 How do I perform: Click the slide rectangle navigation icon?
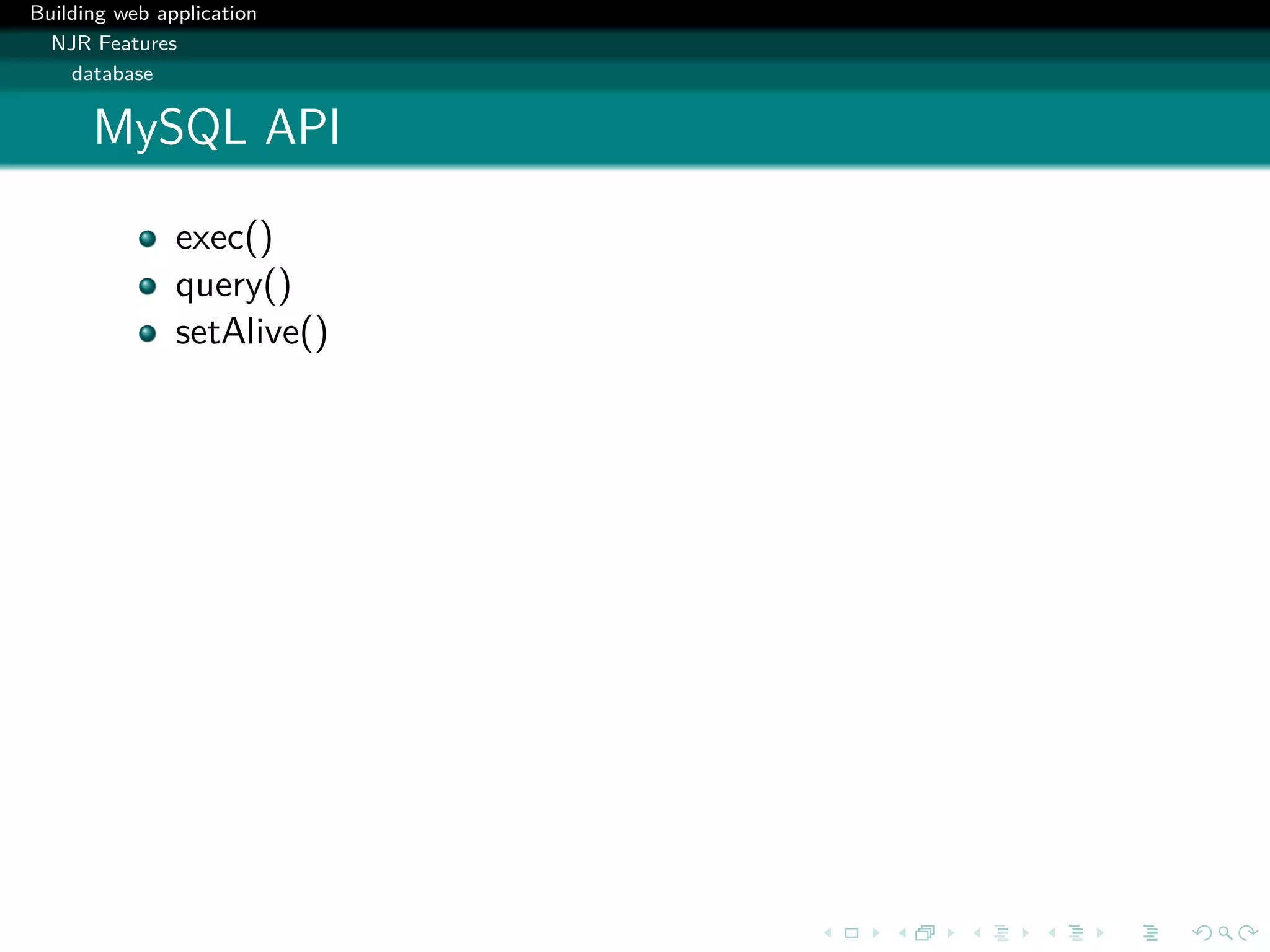[852, 933]
